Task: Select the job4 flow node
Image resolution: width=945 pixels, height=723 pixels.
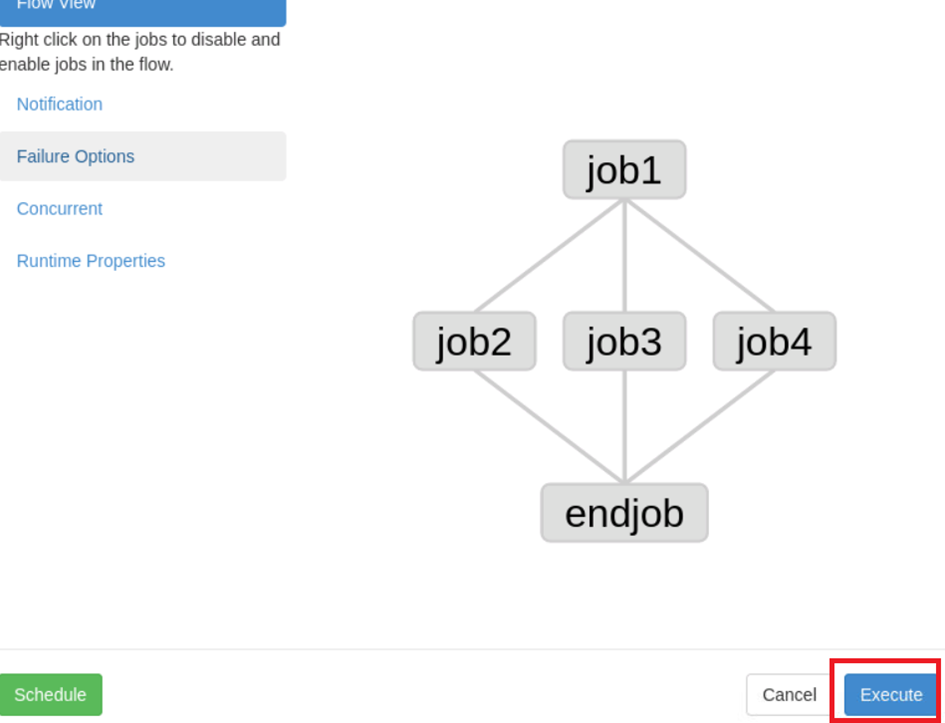Action: 774,342
